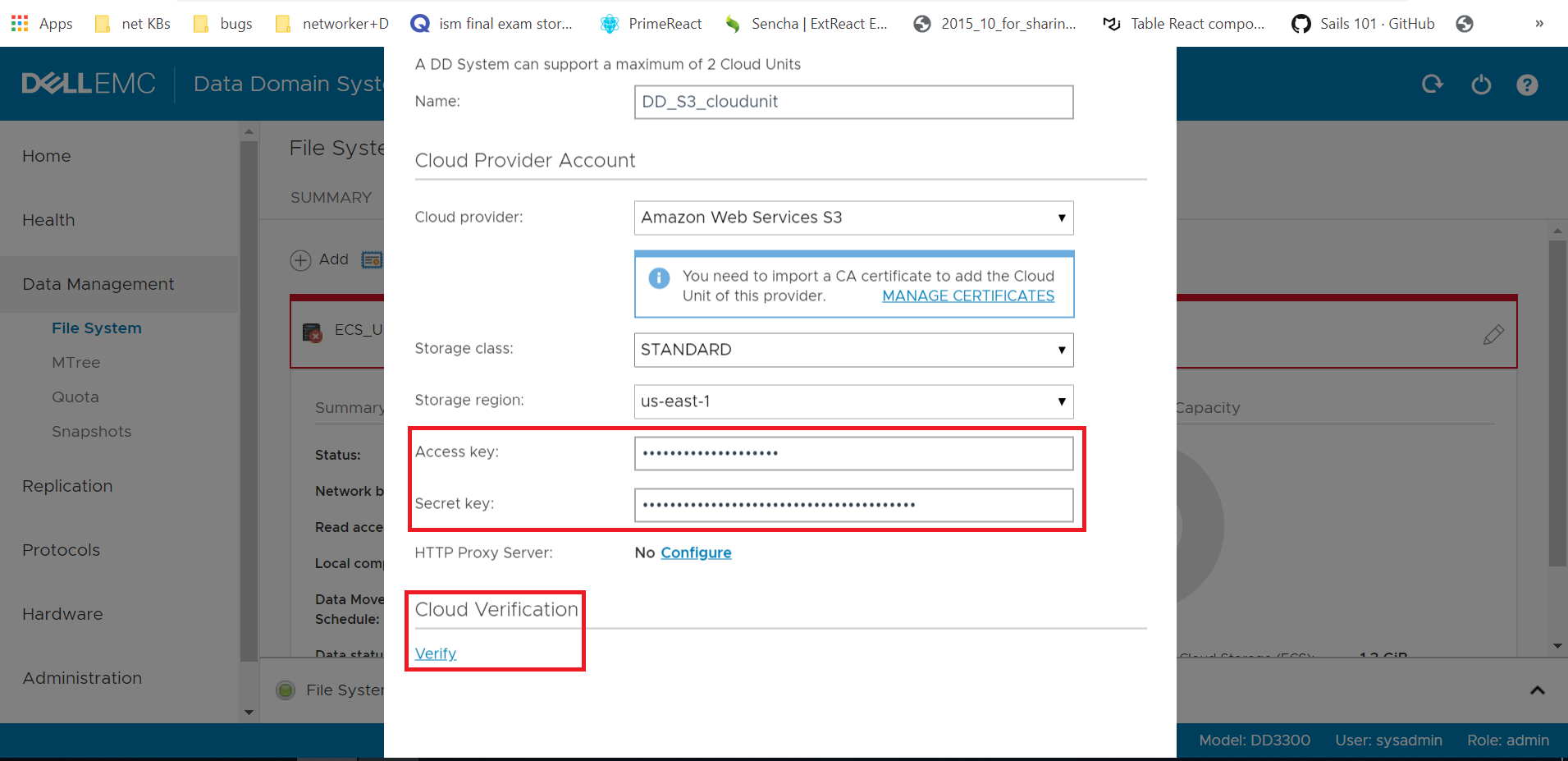Viewport: 1568px width, 761px height.
Task: Select Snapshots in the sidebar
Action: [92, 432]
